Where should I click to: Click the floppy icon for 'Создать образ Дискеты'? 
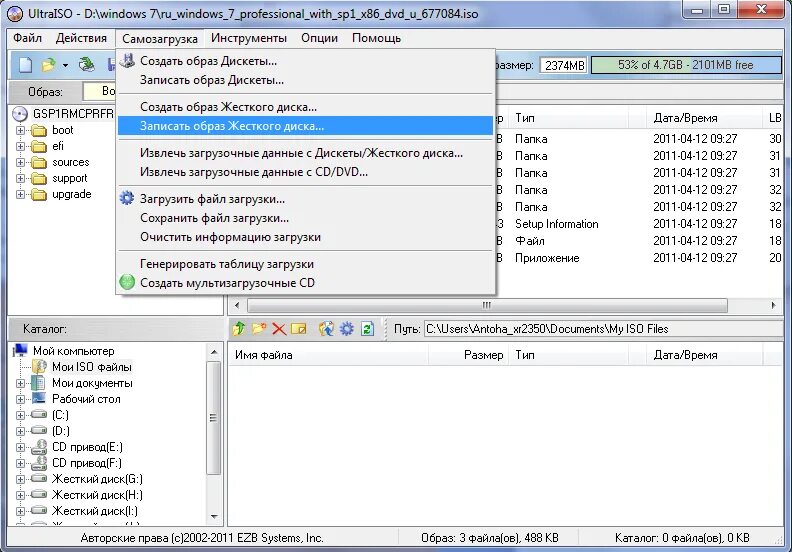127,61
